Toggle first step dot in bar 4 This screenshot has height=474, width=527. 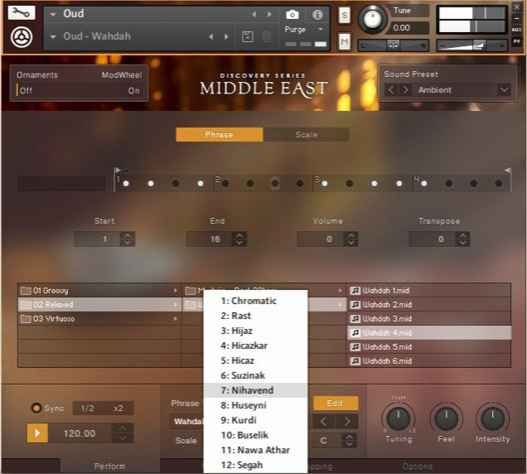[424, 184]
